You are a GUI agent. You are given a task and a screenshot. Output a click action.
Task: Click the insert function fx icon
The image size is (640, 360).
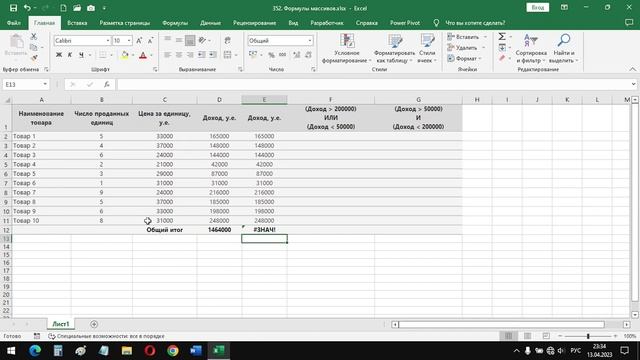click(x=107, y=84)
